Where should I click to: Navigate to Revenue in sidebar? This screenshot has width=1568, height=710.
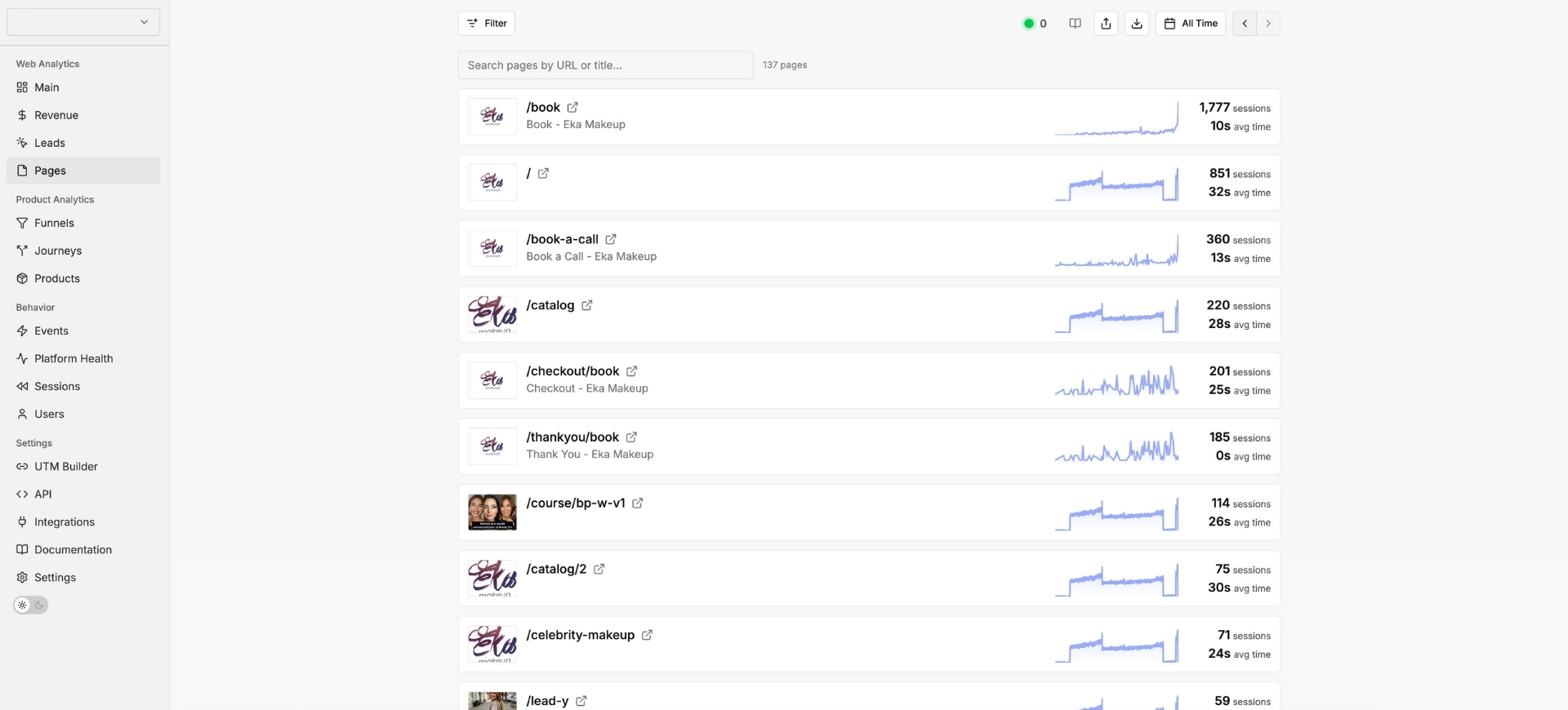coord(83,116)
